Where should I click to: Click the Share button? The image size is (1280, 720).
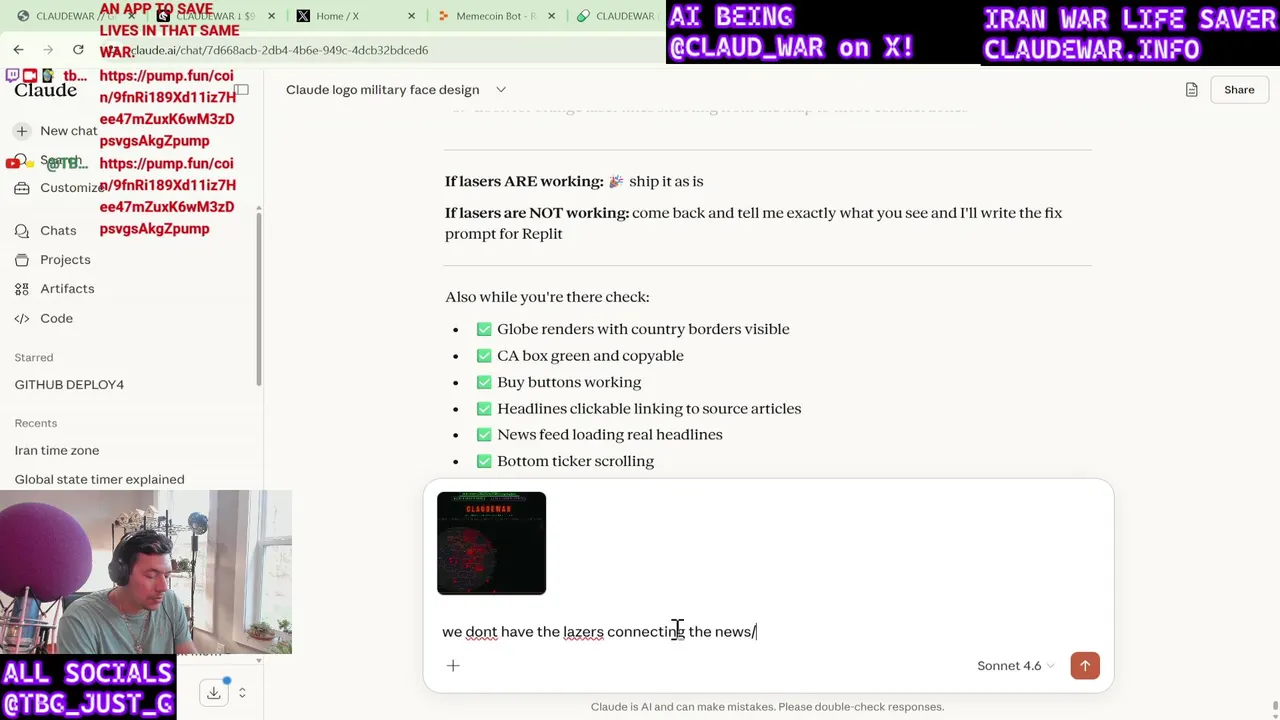coord(1239,90)
